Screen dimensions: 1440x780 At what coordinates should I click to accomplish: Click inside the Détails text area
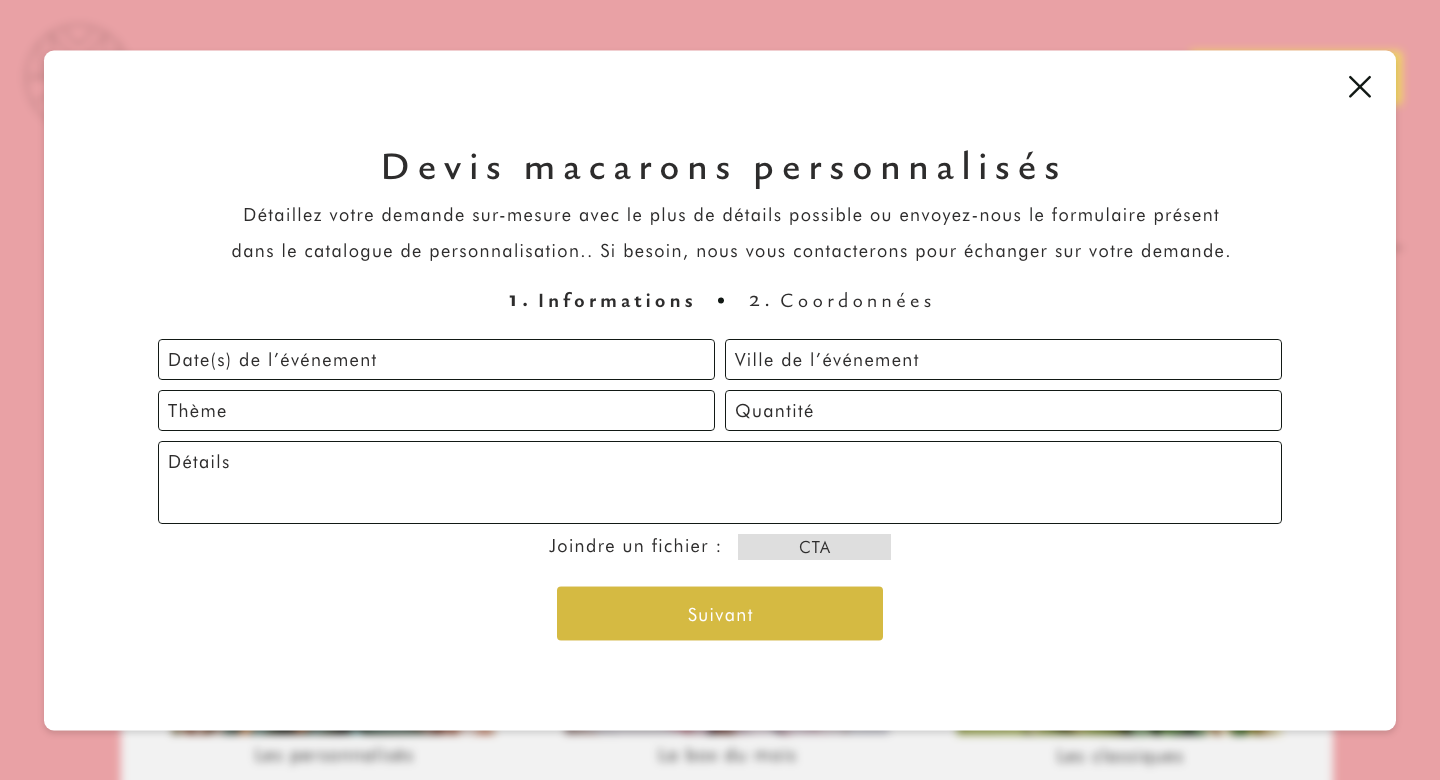tap(720, 482)
